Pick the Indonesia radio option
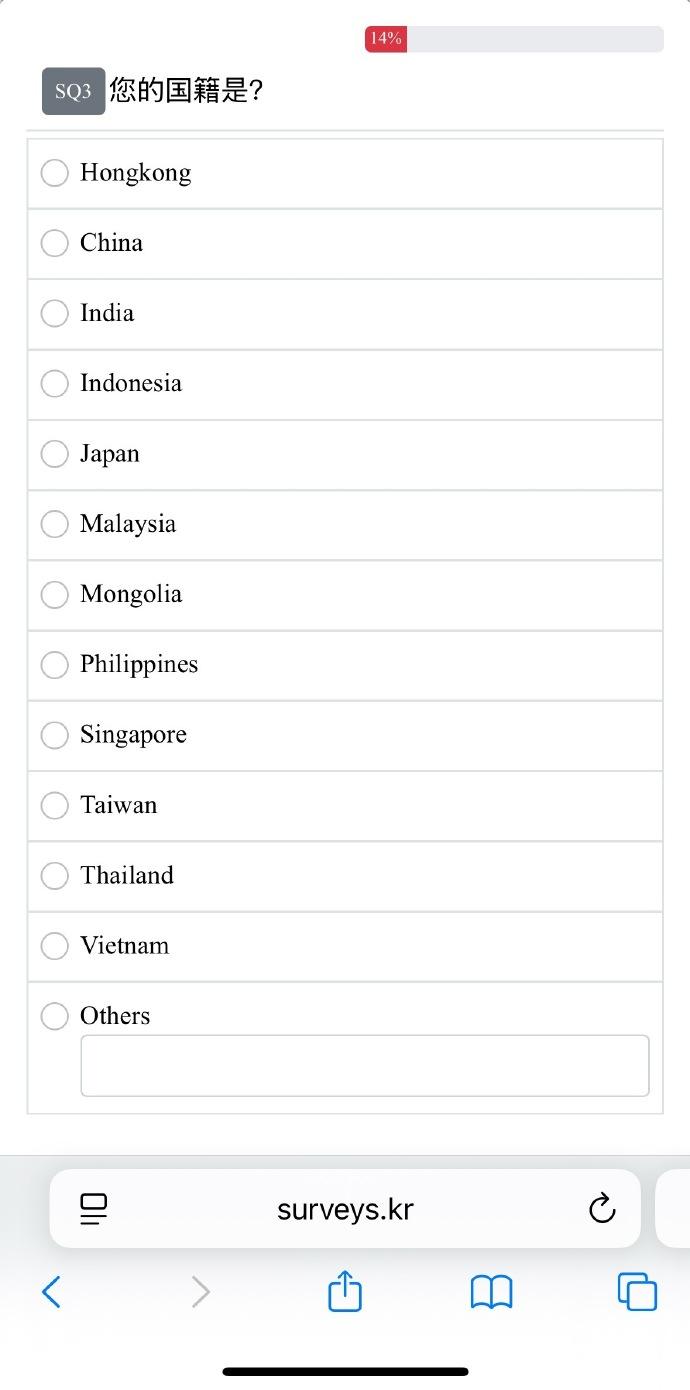 click(x=55, y=383)
